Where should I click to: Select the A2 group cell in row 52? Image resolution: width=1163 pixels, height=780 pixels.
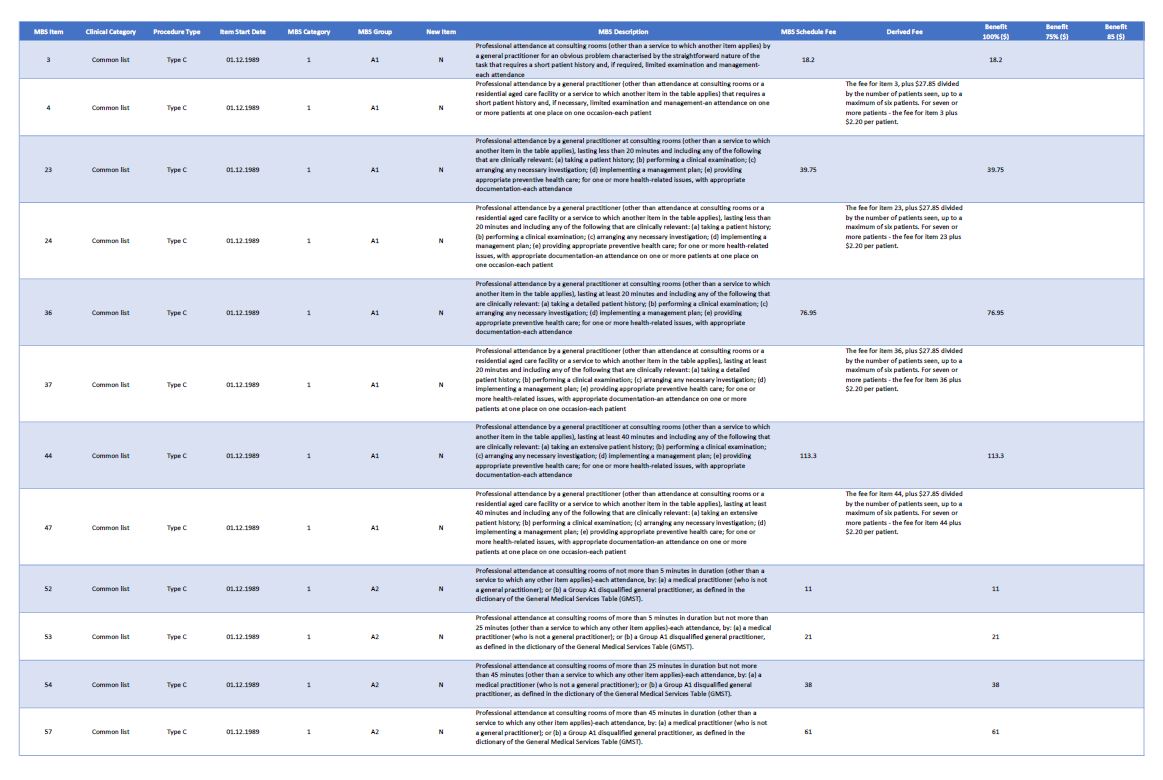pyautogui.click(x=375, y=589)
